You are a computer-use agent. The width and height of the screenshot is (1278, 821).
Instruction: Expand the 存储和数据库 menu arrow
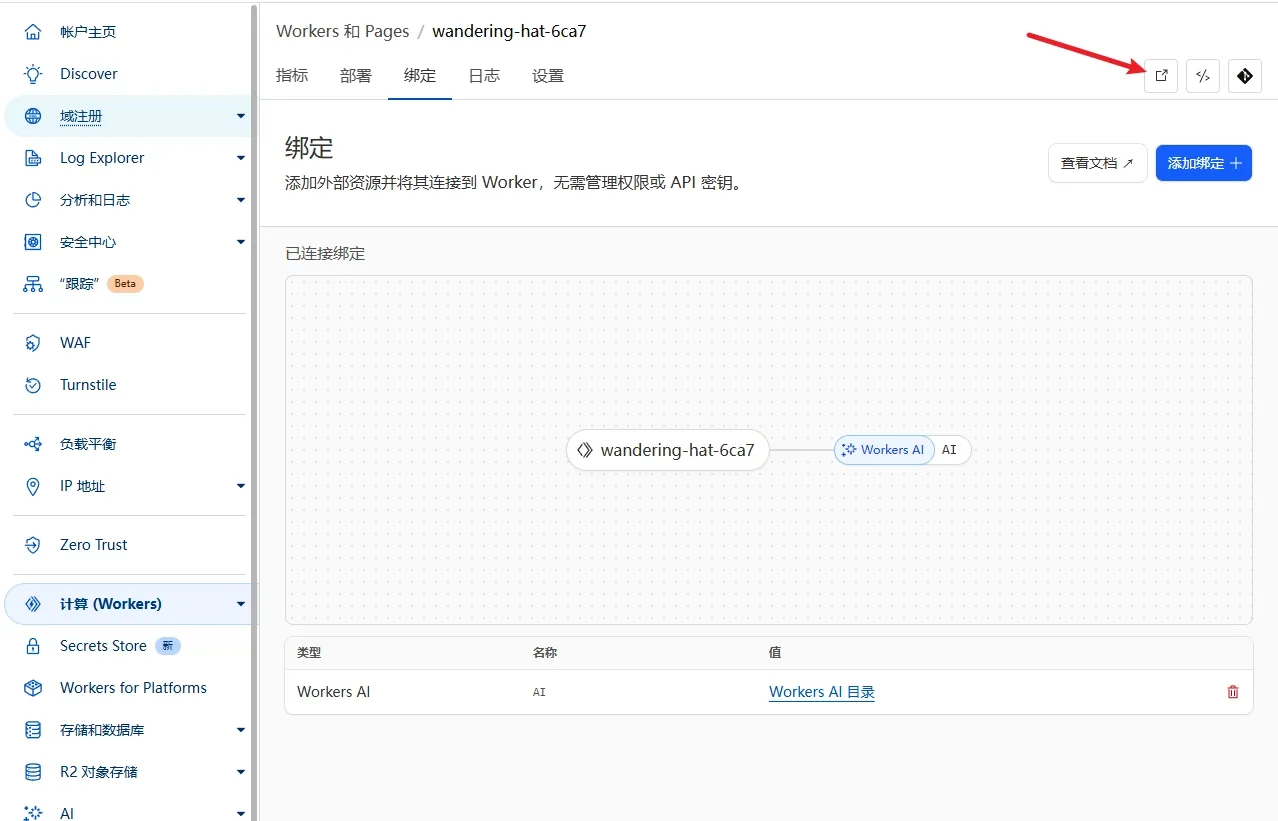pyautogui.click(x=241, y=730)
